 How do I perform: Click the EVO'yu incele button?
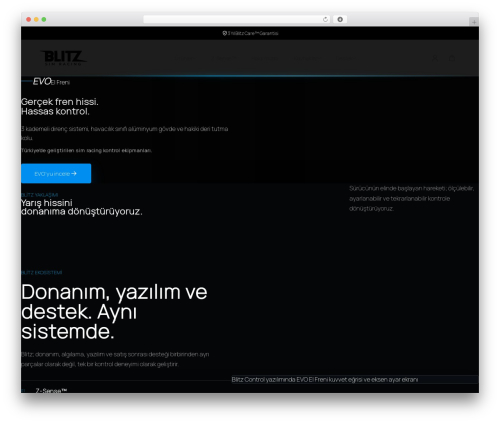tap(56, 173)
